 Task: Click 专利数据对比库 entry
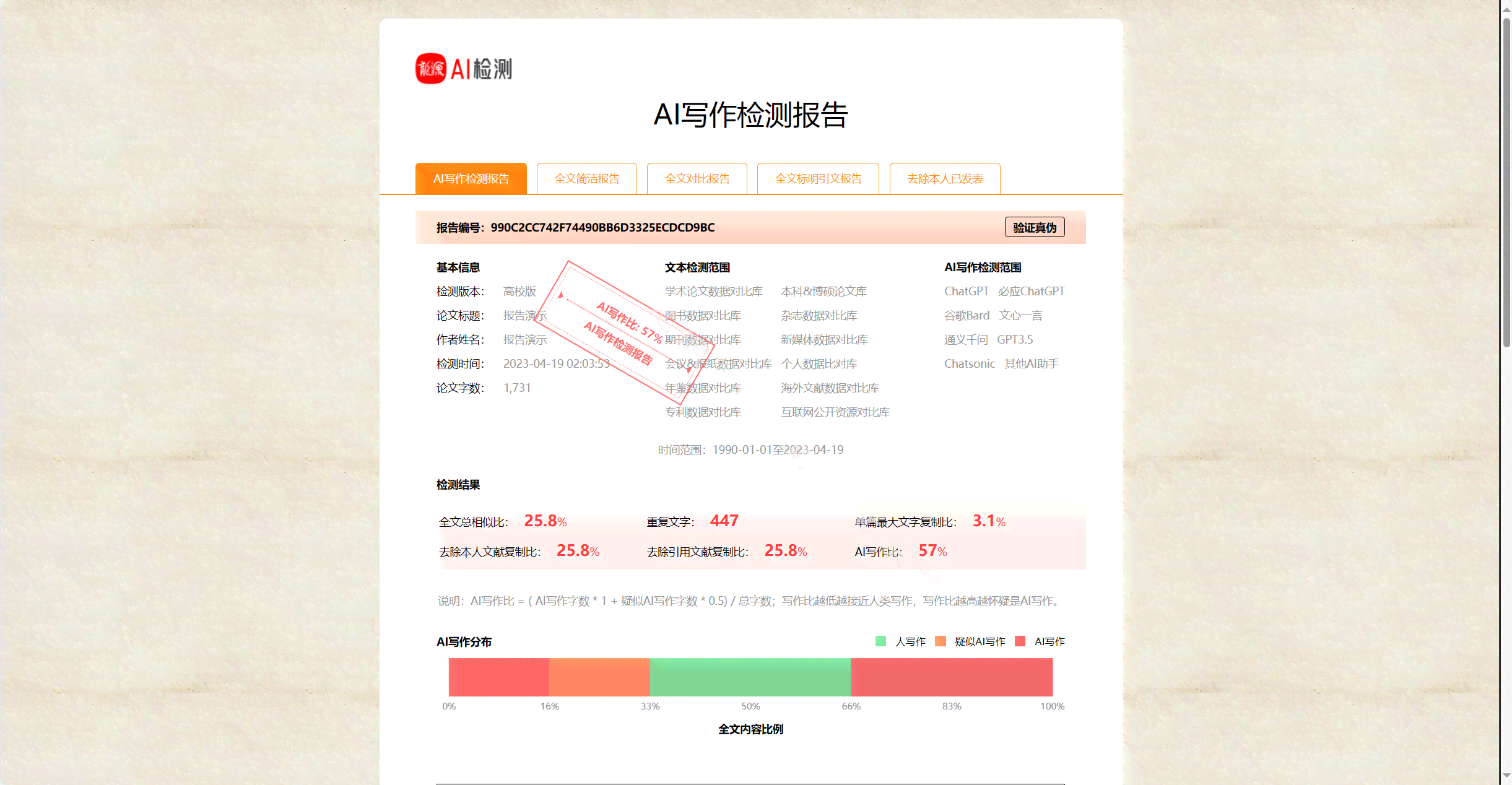point(703,412)
